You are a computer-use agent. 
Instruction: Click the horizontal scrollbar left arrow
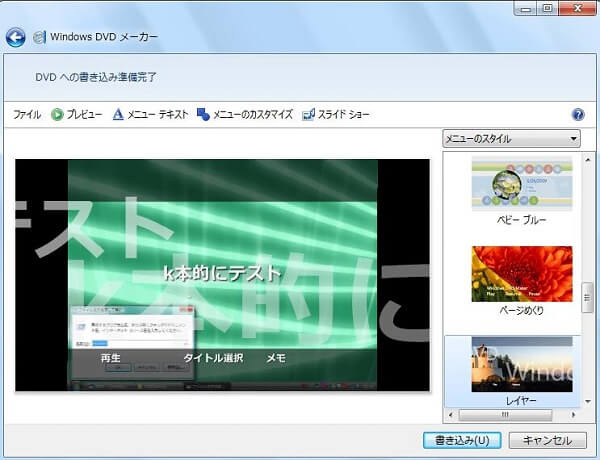coord(450,414)
